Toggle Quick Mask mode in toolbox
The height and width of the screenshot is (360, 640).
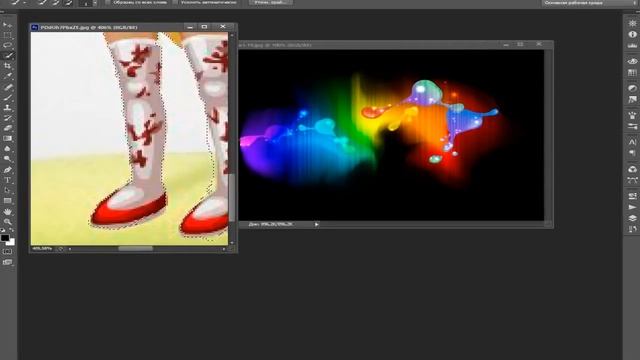coord(7,251)
